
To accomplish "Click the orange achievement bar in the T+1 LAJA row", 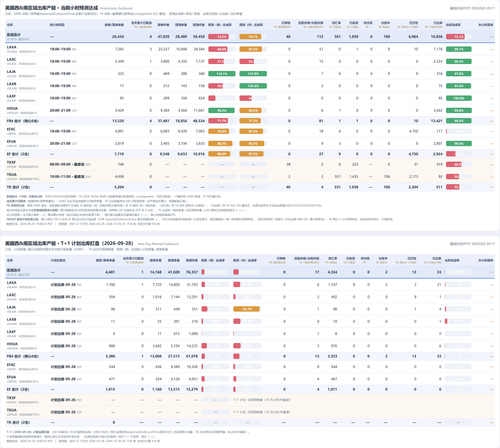I will (246, 309).
